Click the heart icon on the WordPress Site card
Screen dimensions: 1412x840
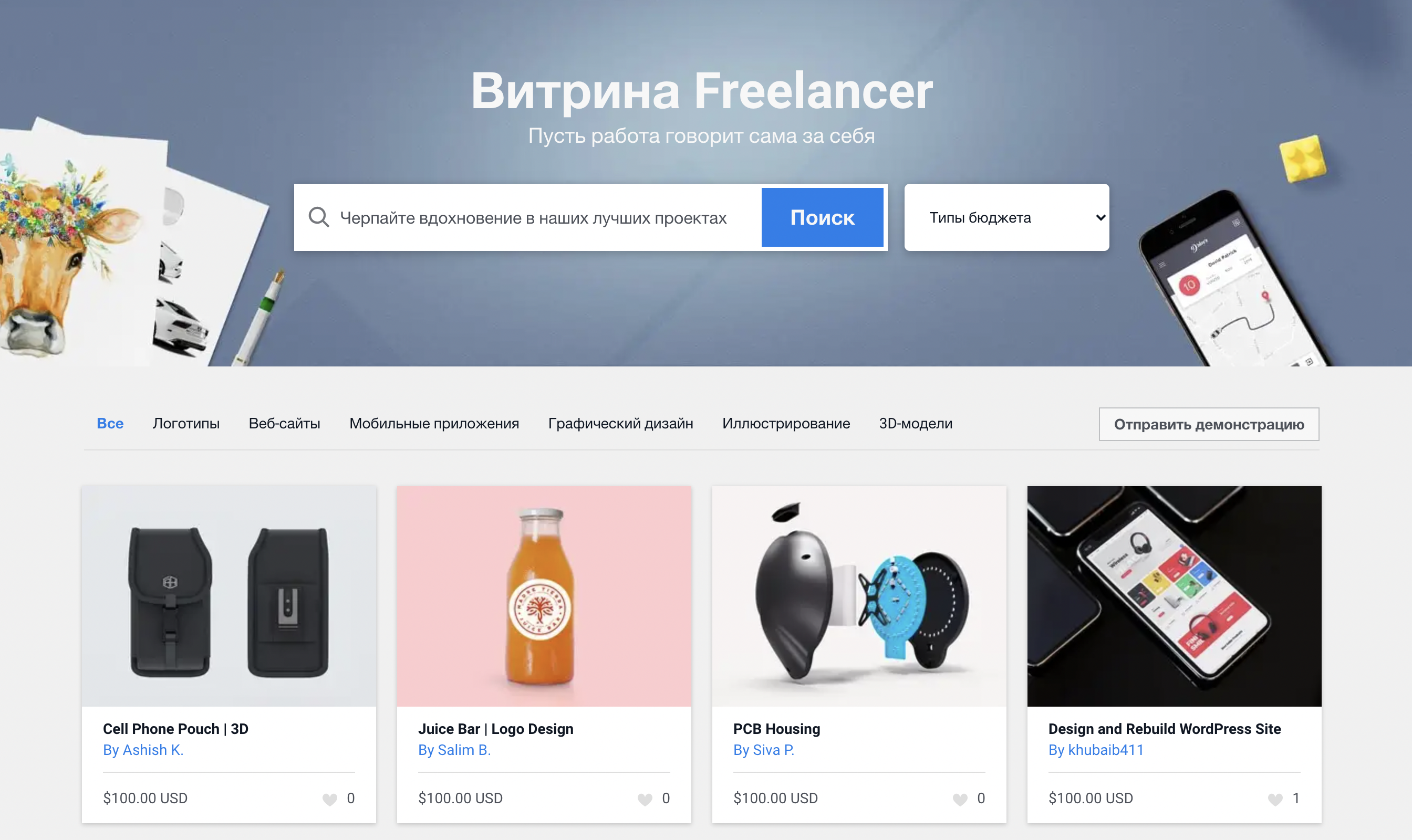pyautogui.click(x=1275, y=799)
